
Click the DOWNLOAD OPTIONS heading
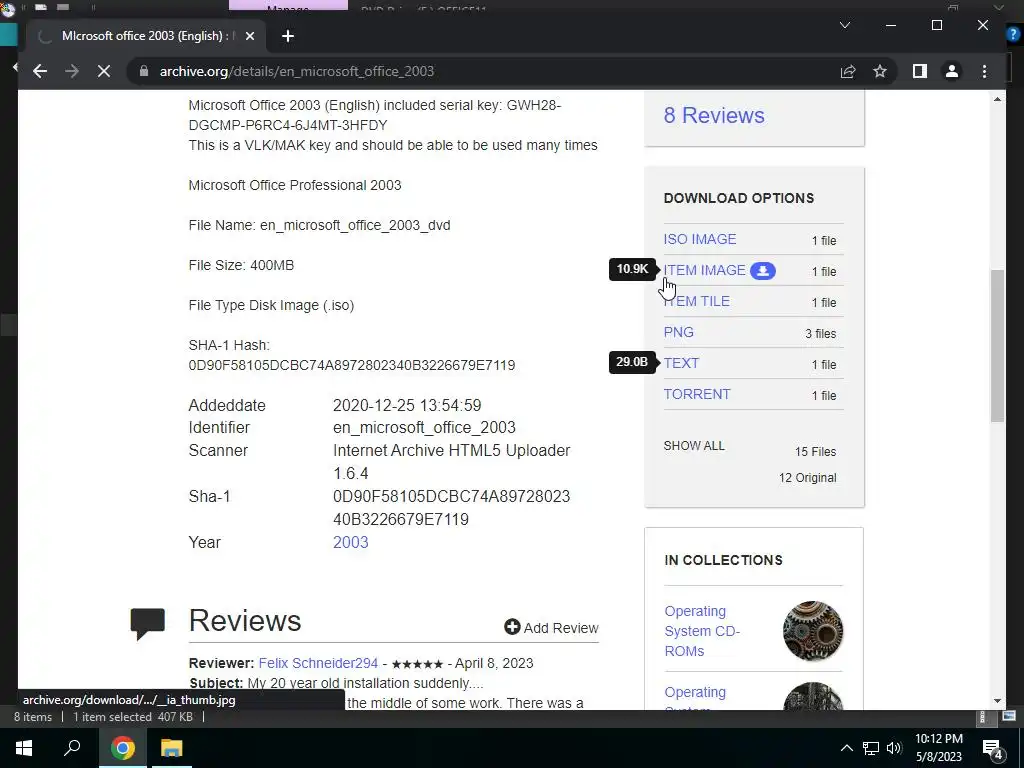[739, 199]
